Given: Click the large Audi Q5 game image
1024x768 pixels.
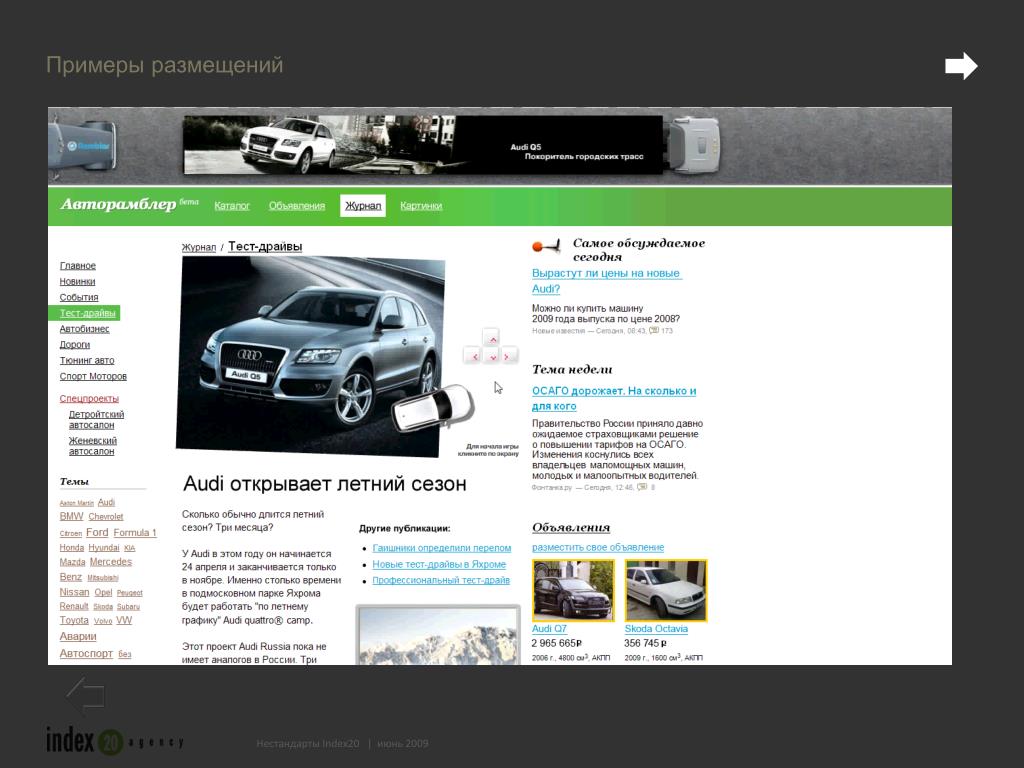Looking at the screenshot, I should click(x=310, y=357).
